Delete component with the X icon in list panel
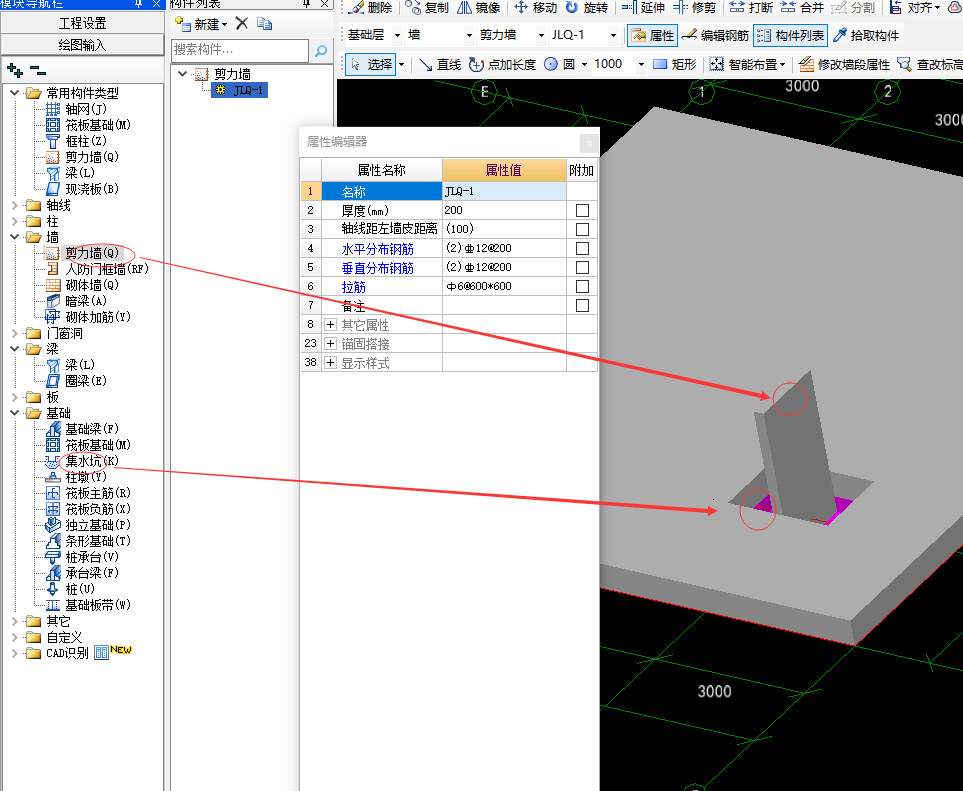The height and width of the screenshot is (791, 963). pos(242,24)
